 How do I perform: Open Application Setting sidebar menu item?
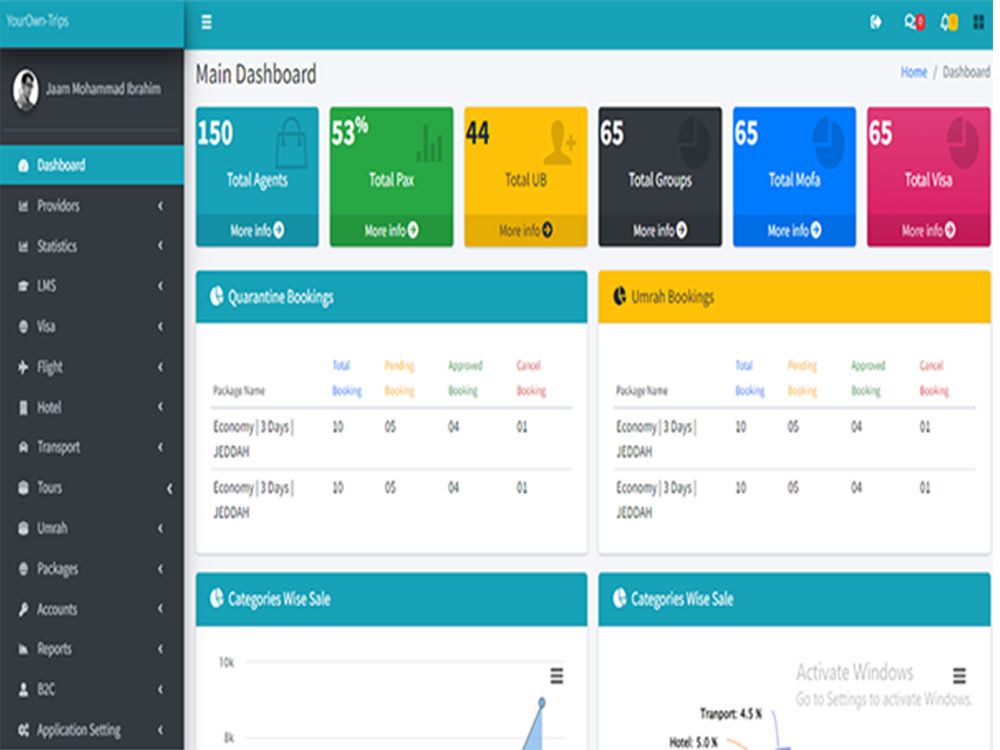point(92,730)
